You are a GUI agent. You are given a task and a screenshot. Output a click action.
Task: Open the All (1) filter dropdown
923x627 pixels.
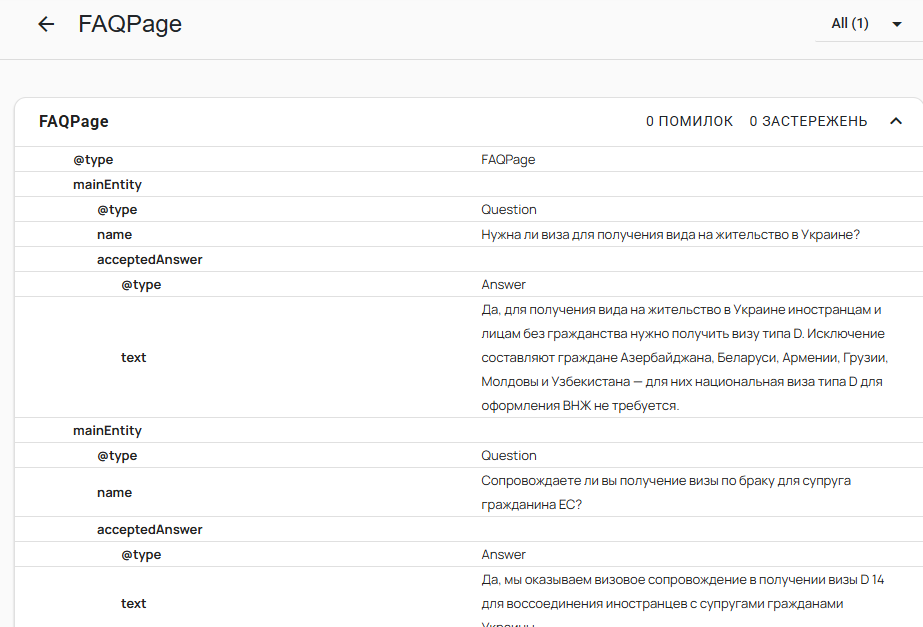point(868,24)
